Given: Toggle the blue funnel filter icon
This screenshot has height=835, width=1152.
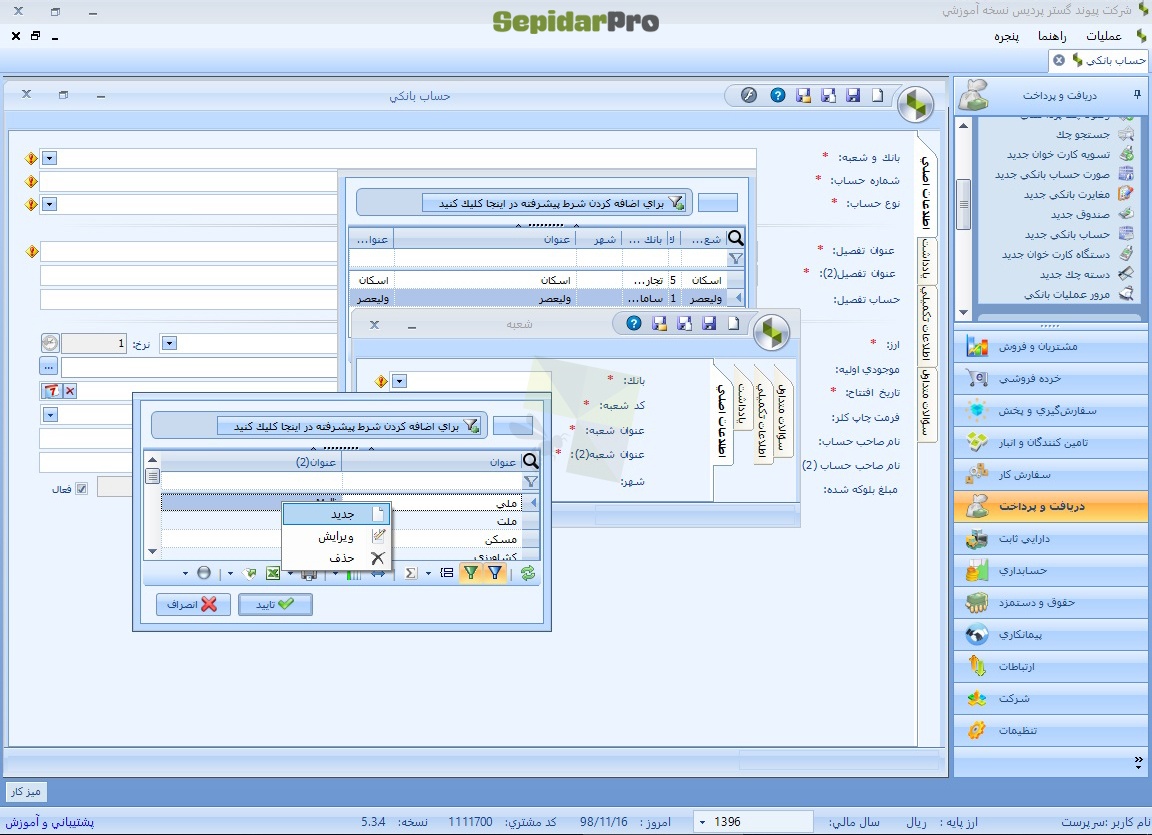Looking at the screenshot, I should pyautogui.click(x=495, y=574).
